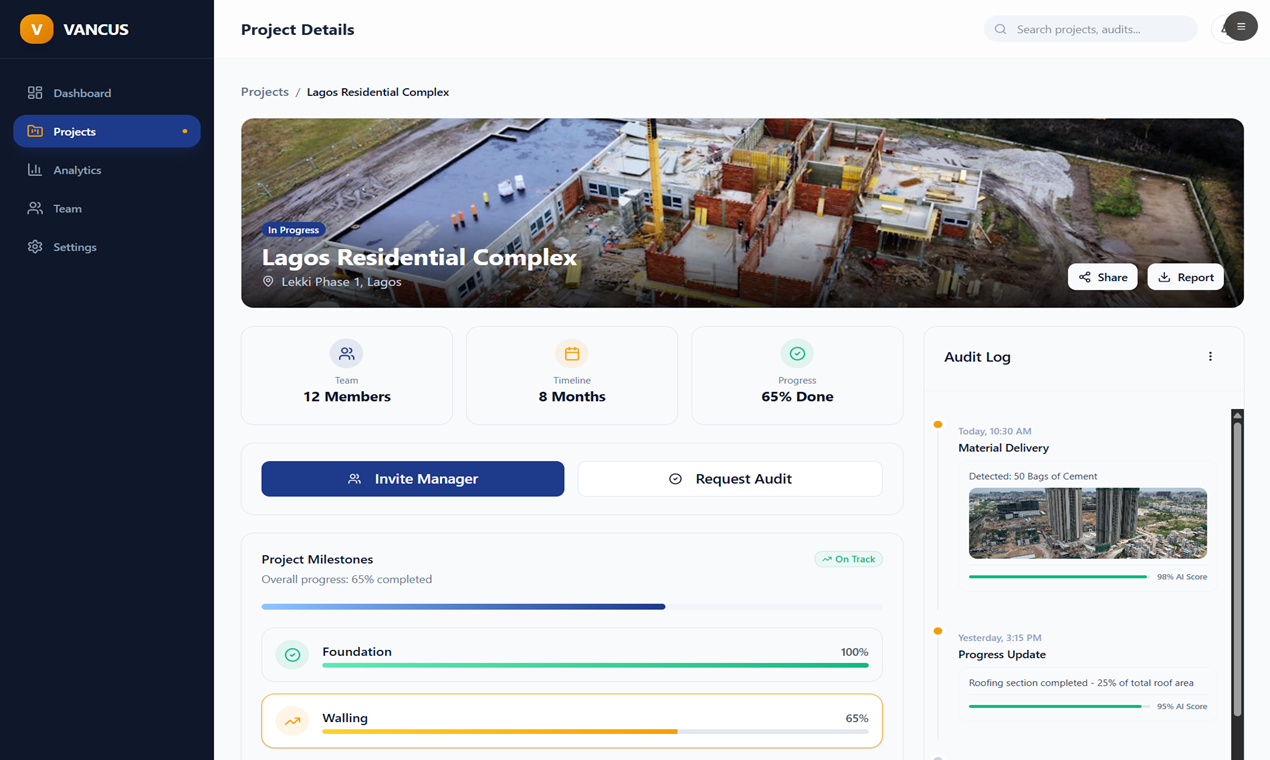This screenshot has width=1270, height=760.
Task: Click Lagos Residential Complex breadcrumb text
Action: pyautogui.click(x=378, y=92)
